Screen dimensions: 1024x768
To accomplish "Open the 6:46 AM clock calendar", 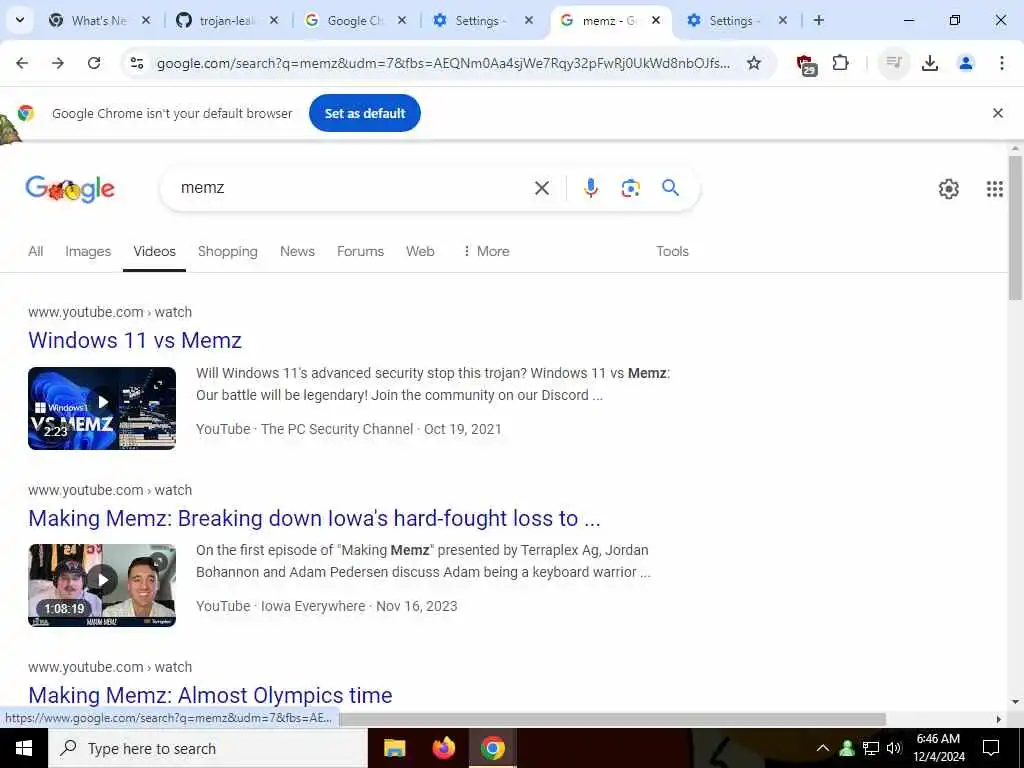I will click(x=938, y=748).
